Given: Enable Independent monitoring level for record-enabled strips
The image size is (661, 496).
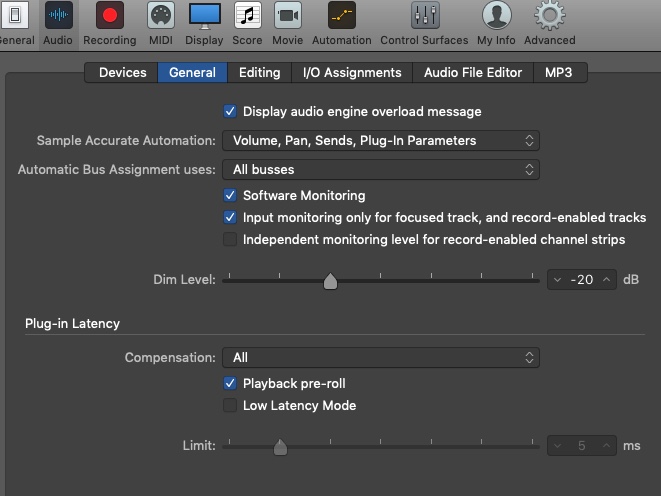Looking at the screenshot, I should click(x=230, y=239).
